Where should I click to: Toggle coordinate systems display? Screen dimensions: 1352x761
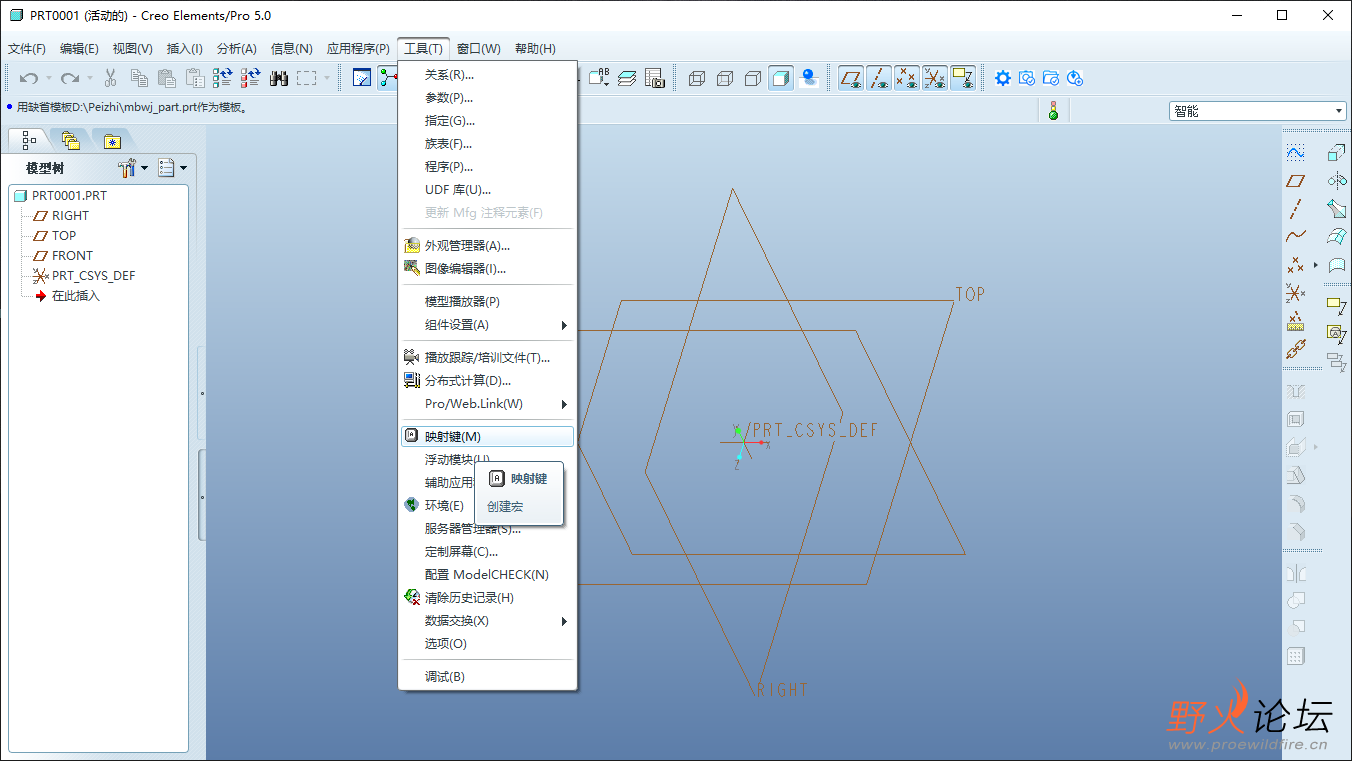pos(935,78)
